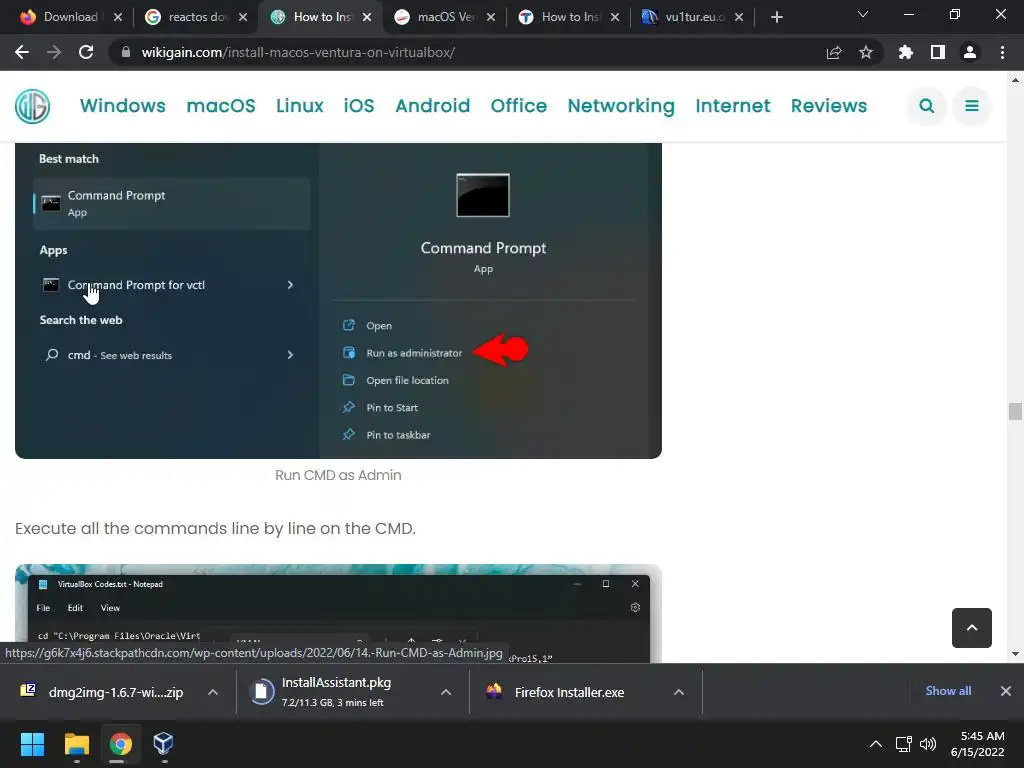Click the VirtualBox Codes Notepad screenshot

pos(338,614)
